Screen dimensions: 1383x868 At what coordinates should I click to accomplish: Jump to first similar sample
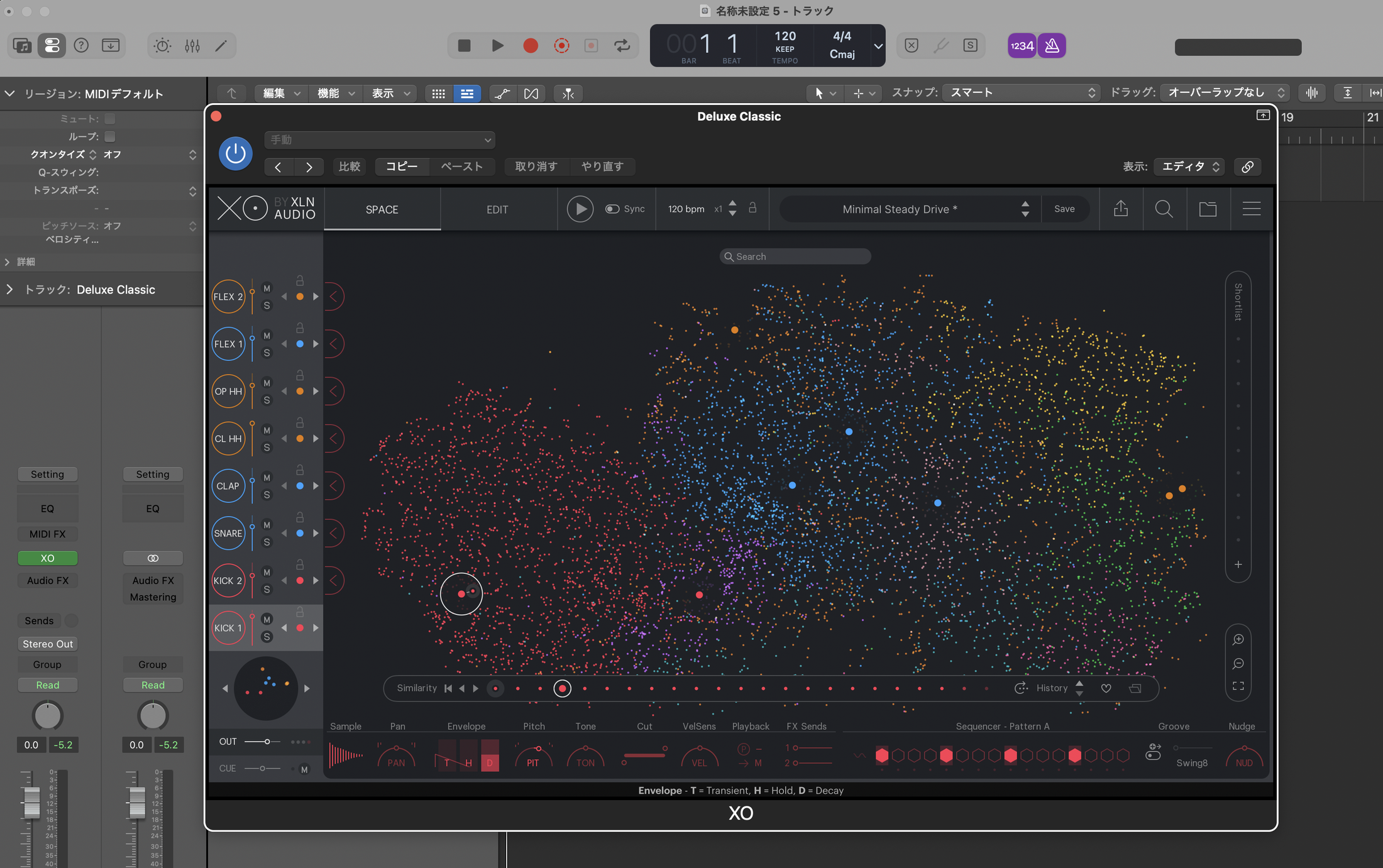(x=448, y=688)
